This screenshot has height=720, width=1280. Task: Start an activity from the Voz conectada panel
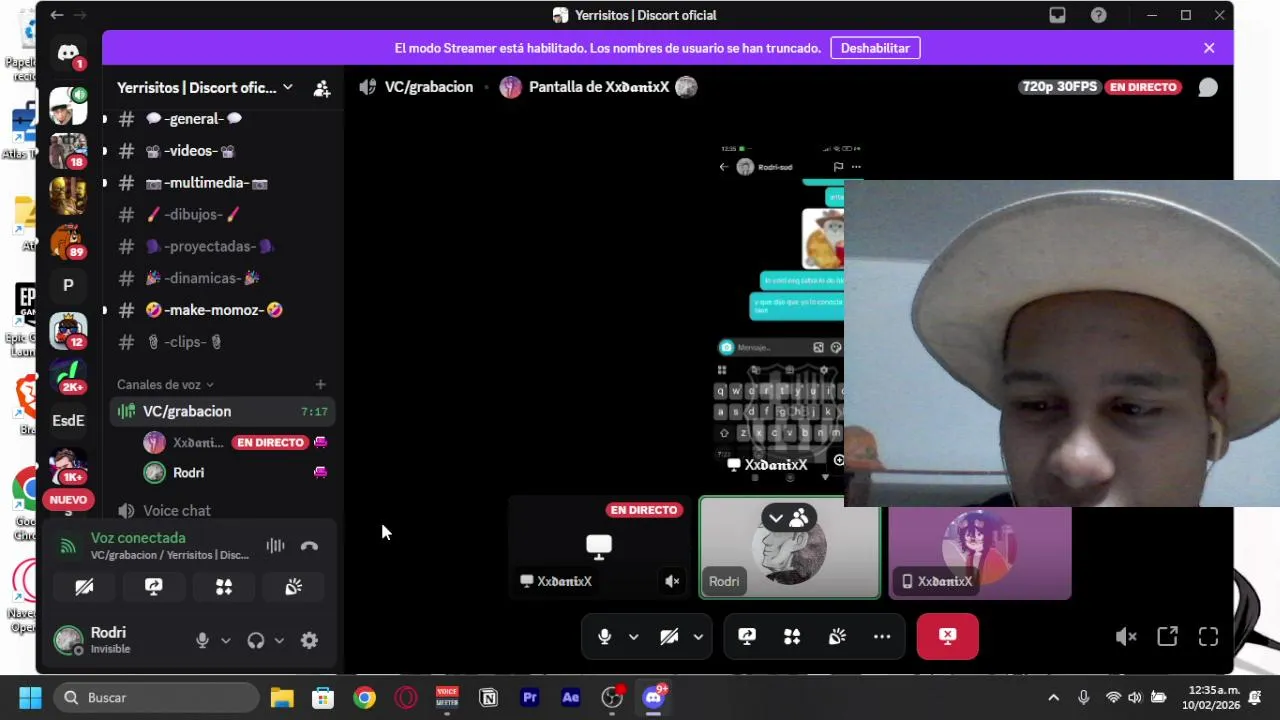pyautogui.click(x=223, y=587)
